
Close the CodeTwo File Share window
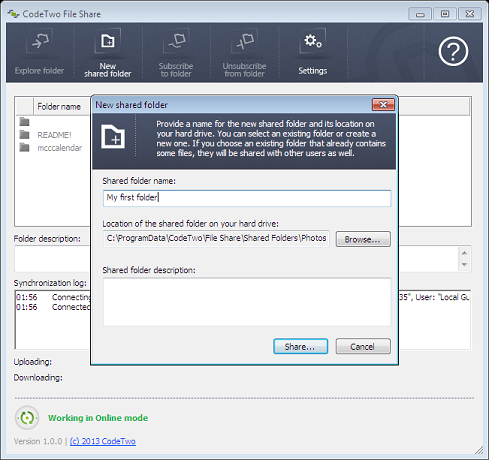(470, 14)
